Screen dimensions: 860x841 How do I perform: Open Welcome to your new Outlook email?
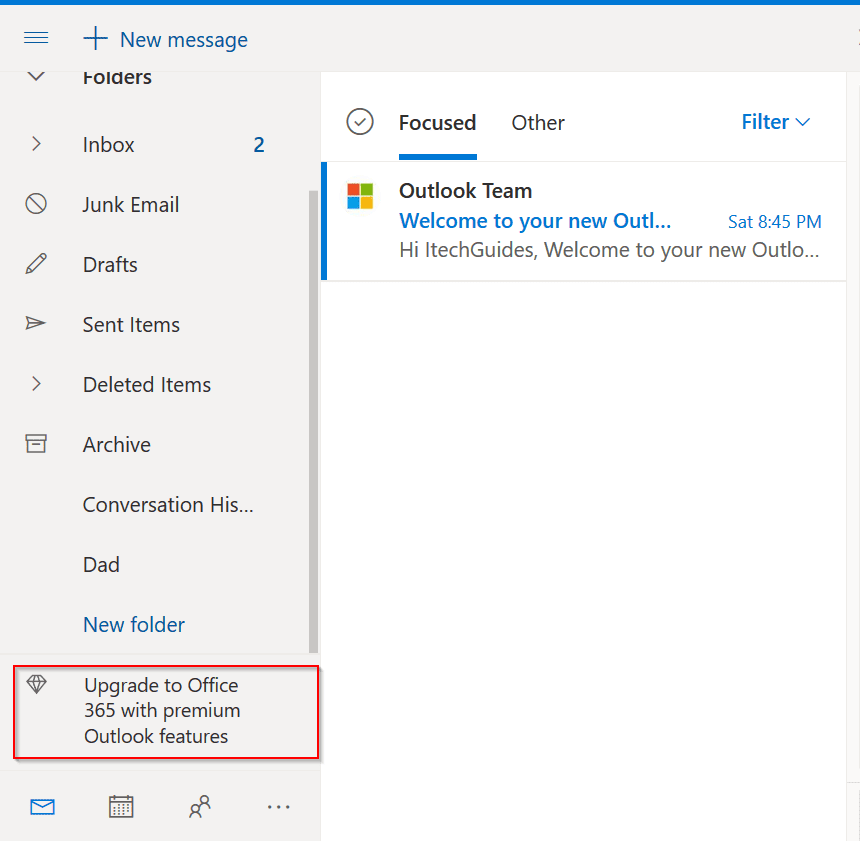tap(535, 221)
